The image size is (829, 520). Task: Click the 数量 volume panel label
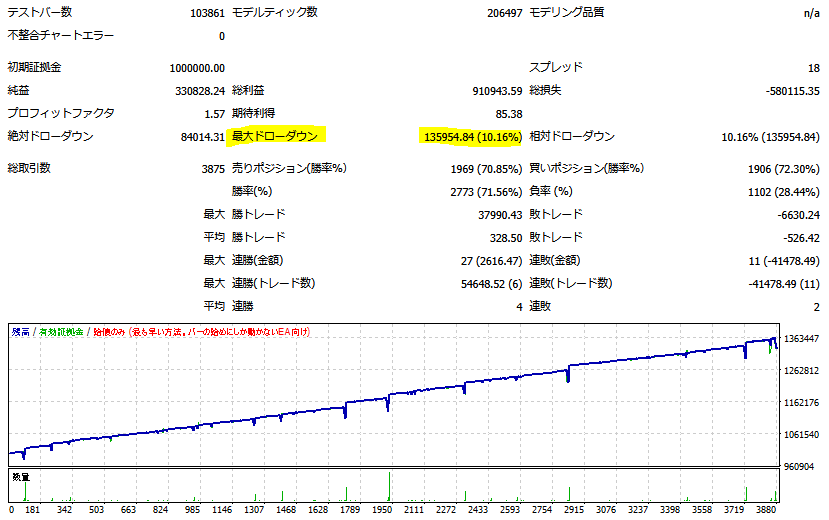coord(21,477)
